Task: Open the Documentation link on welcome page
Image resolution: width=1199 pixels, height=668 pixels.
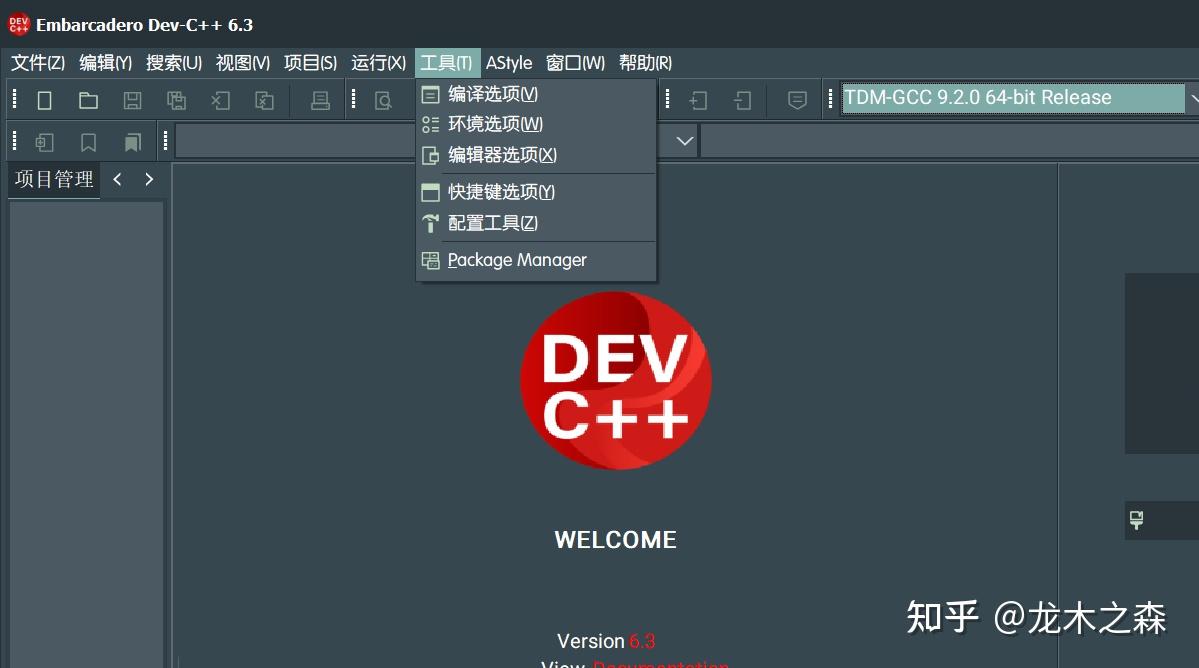Action: point(661,664)
